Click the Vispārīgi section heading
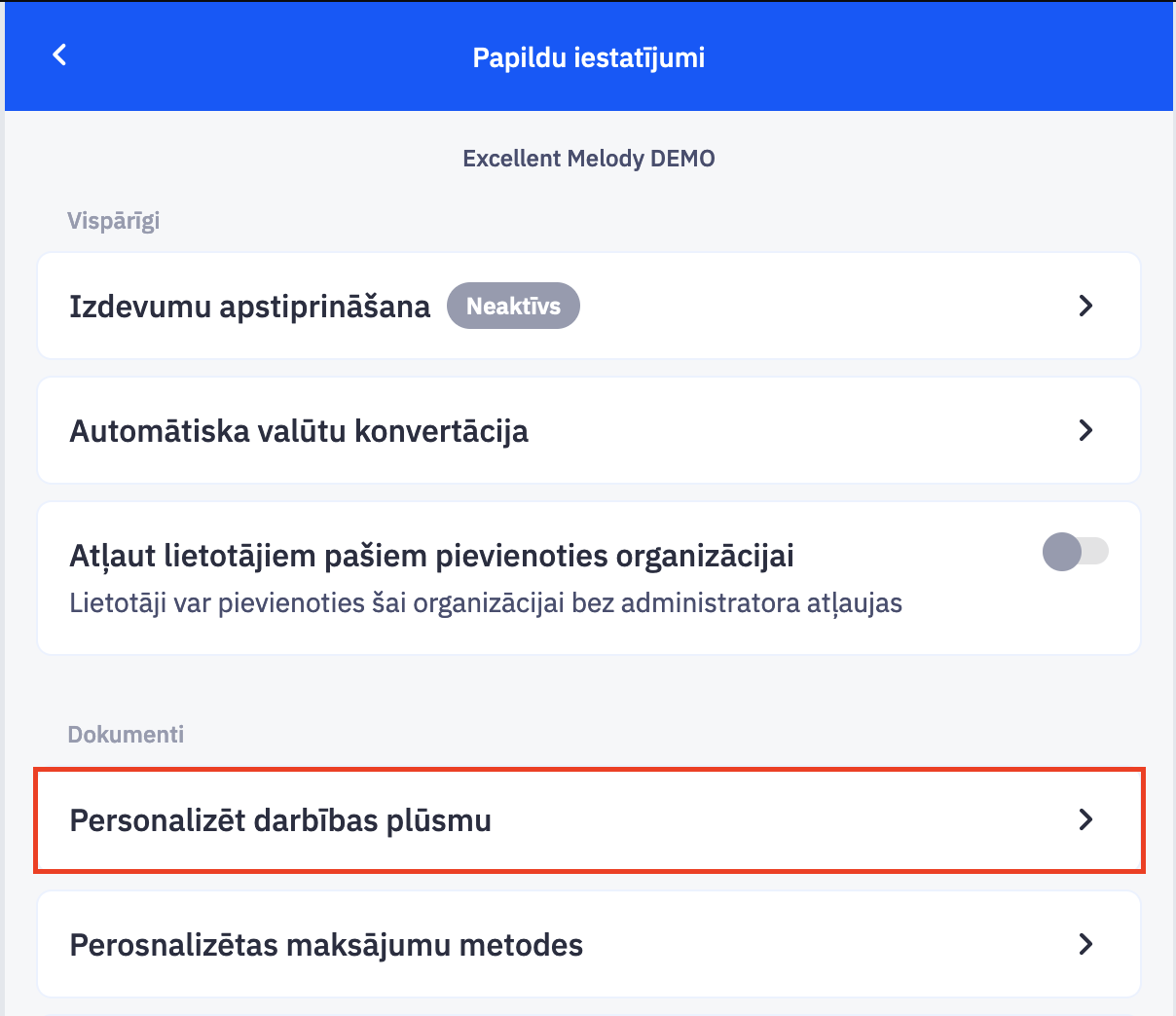The width and height of the screenshot is (1176, 1016). 113,221
